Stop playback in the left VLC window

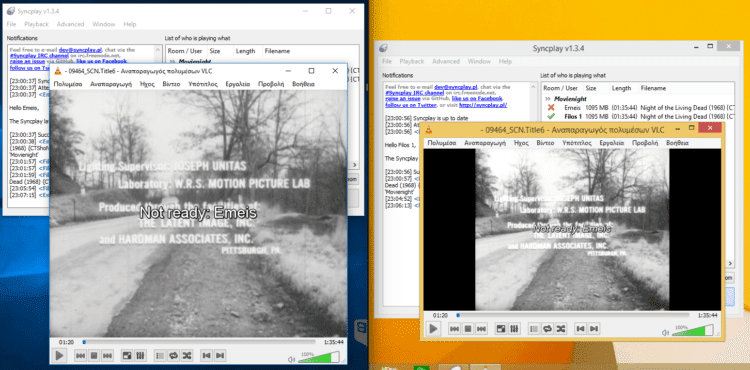[94, 356]
